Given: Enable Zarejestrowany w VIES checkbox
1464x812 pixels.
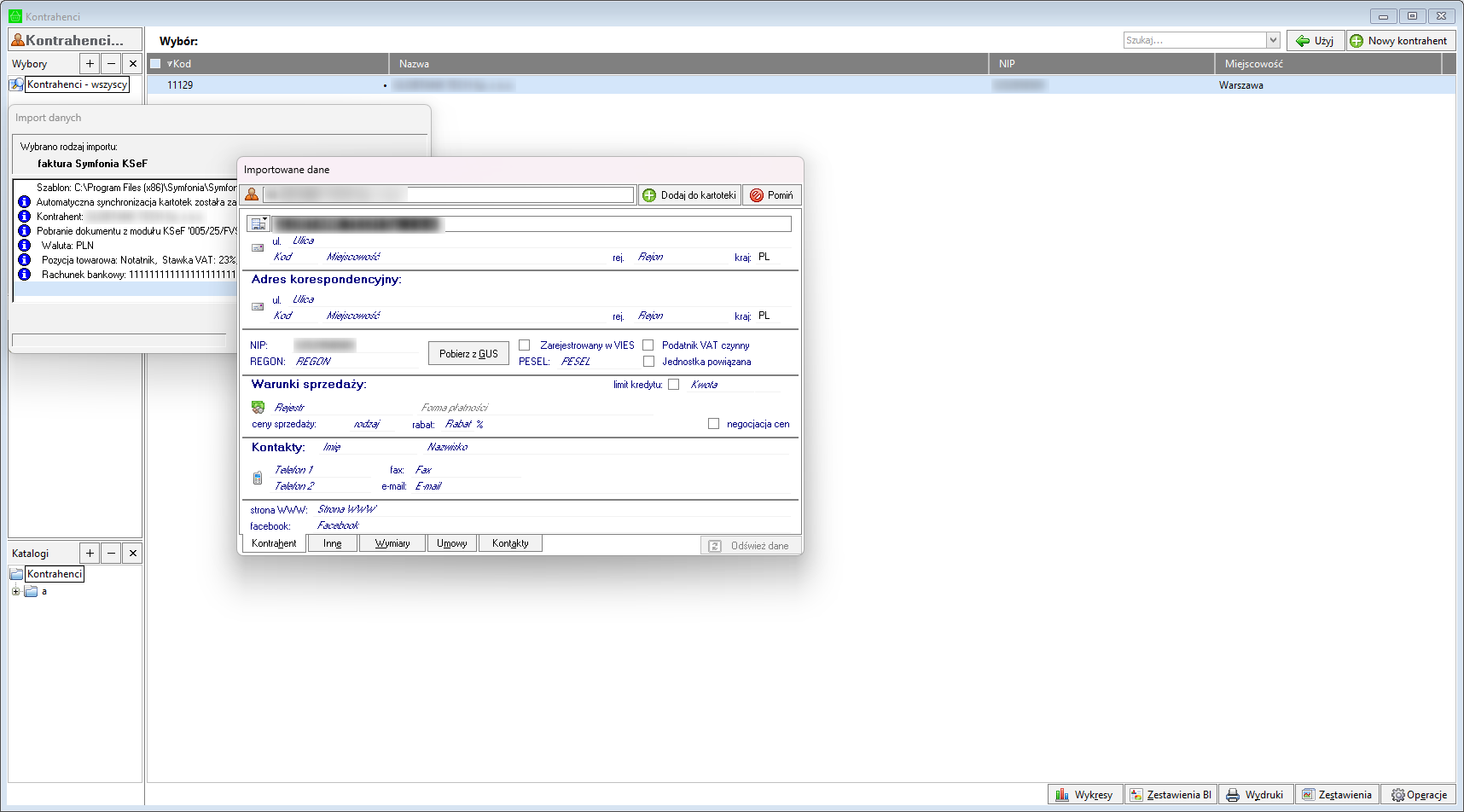Looking at the screenshot, I should pos(525,345).
